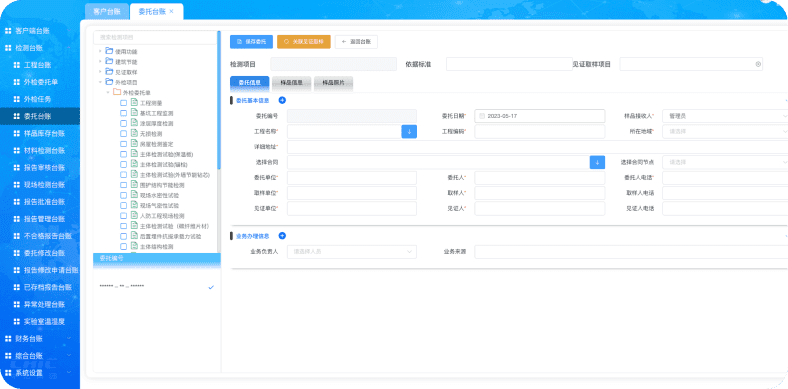This screenshot has width=788, height=389.
Task: Click the 外检任务 sidebar icon
Action: tap(16, 100)
